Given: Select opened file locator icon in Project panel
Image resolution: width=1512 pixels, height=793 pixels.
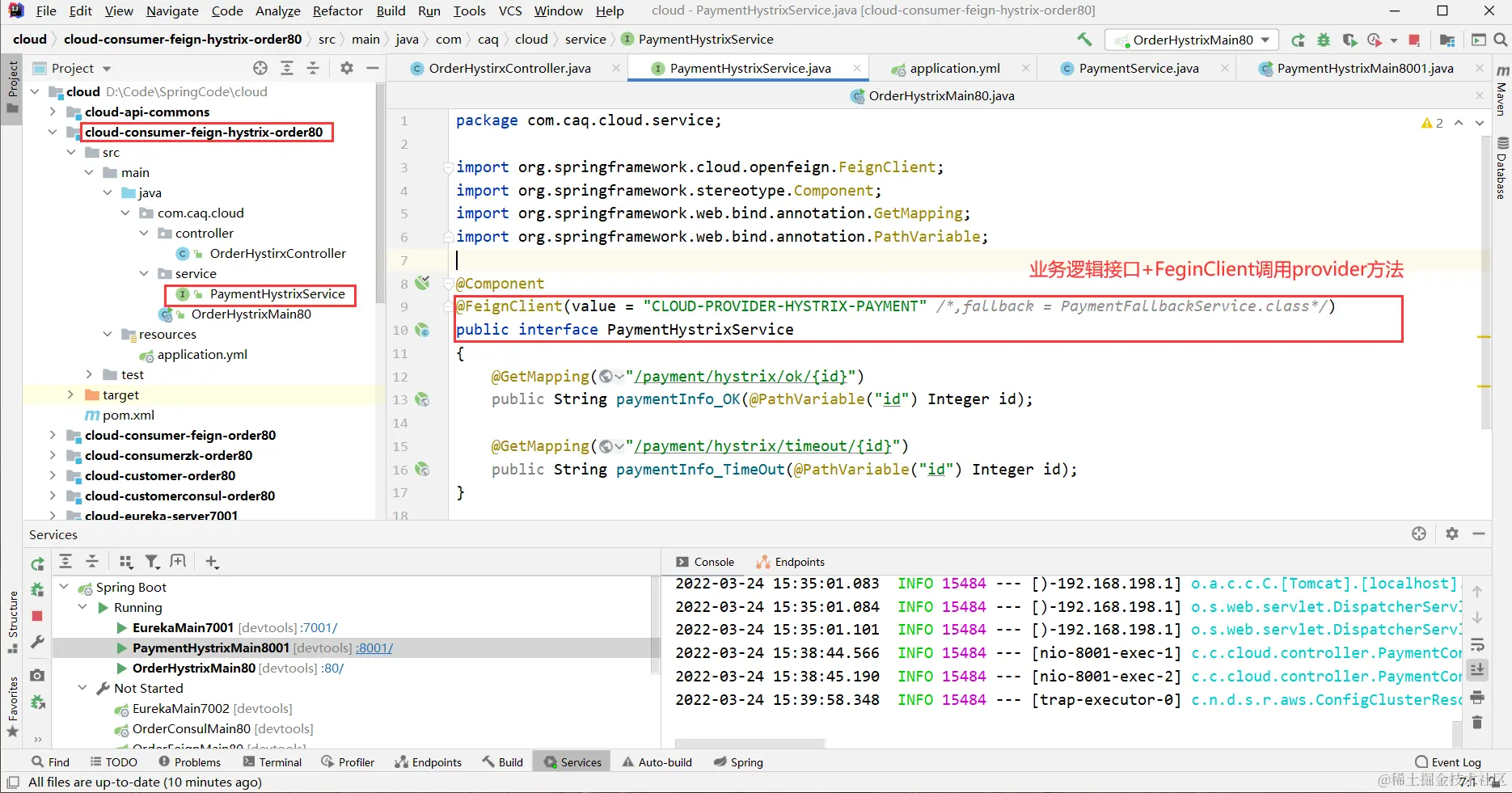Looking at the screenshot, I should 260,68.
